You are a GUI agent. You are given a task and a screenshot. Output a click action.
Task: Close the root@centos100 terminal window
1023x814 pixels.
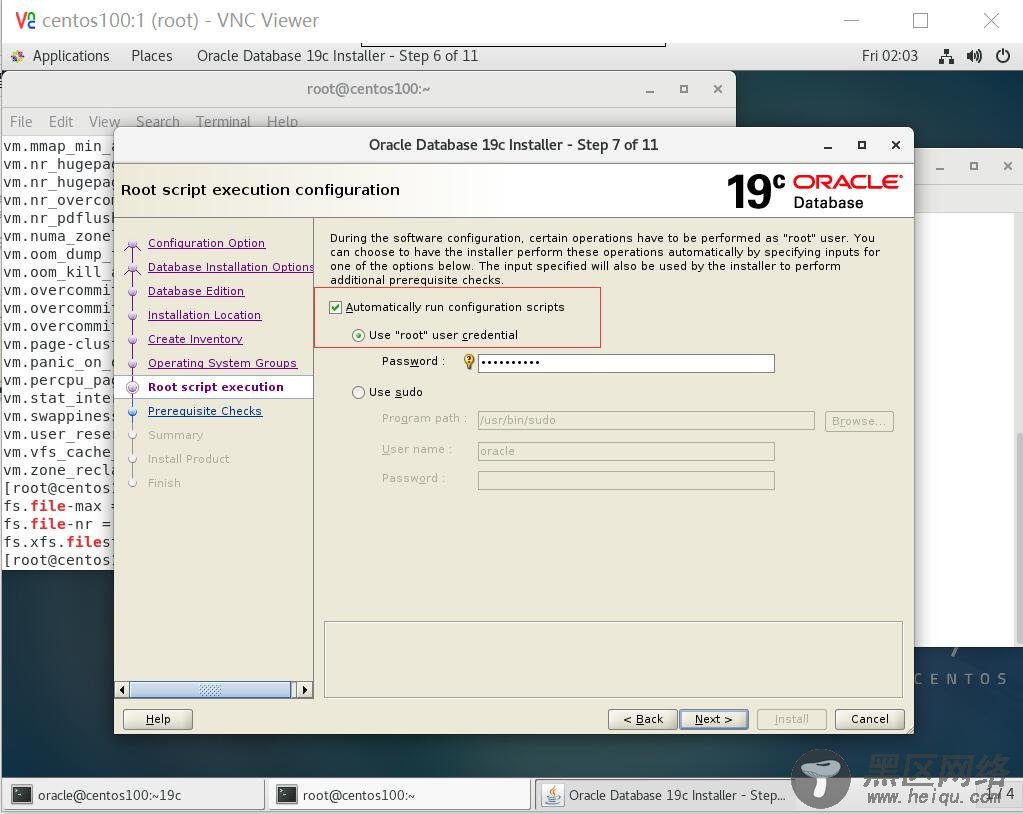click(718, 89)
